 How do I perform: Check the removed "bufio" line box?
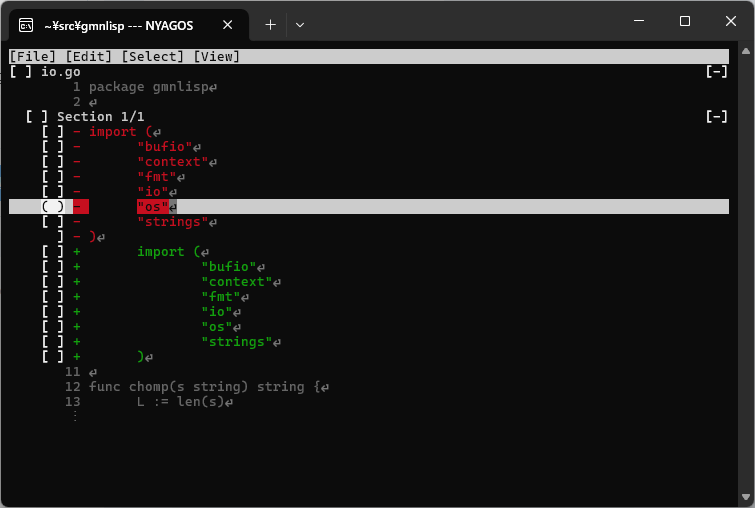[52, 146]
